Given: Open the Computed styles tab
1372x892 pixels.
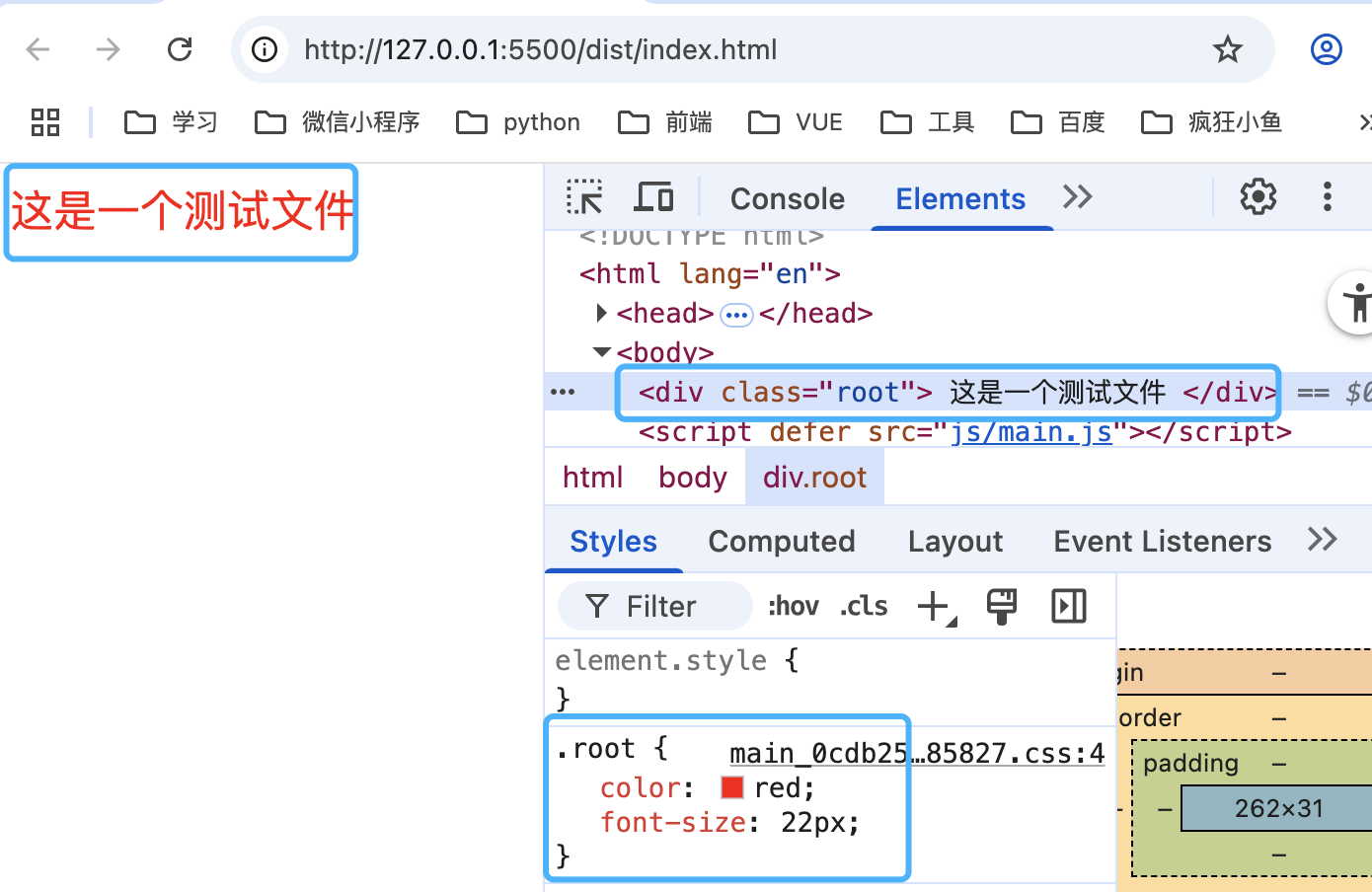Looking at the screenshot, I should [781, 541].
